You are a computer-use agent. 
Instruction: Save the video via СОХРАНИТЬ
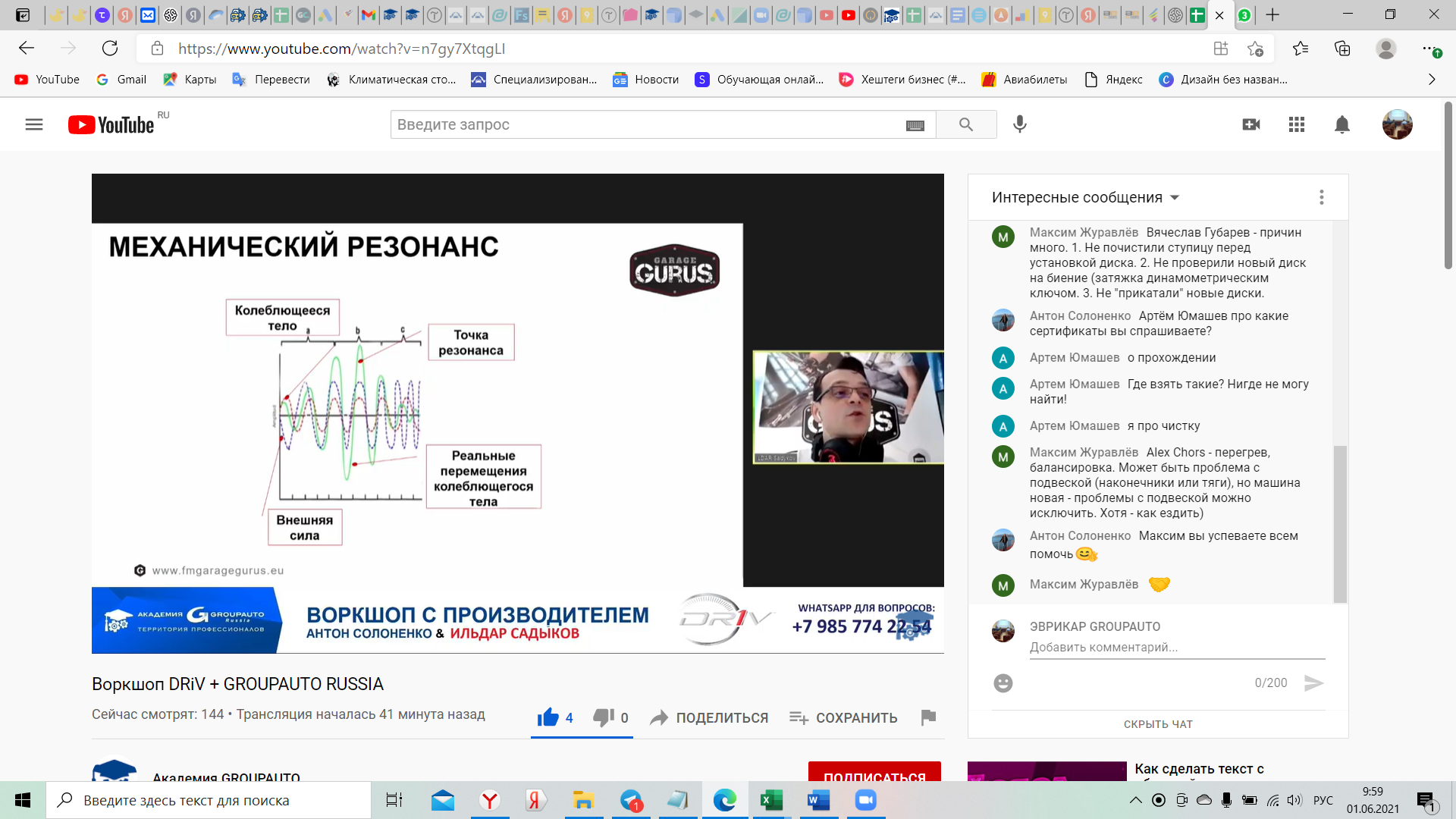(843, 717)
